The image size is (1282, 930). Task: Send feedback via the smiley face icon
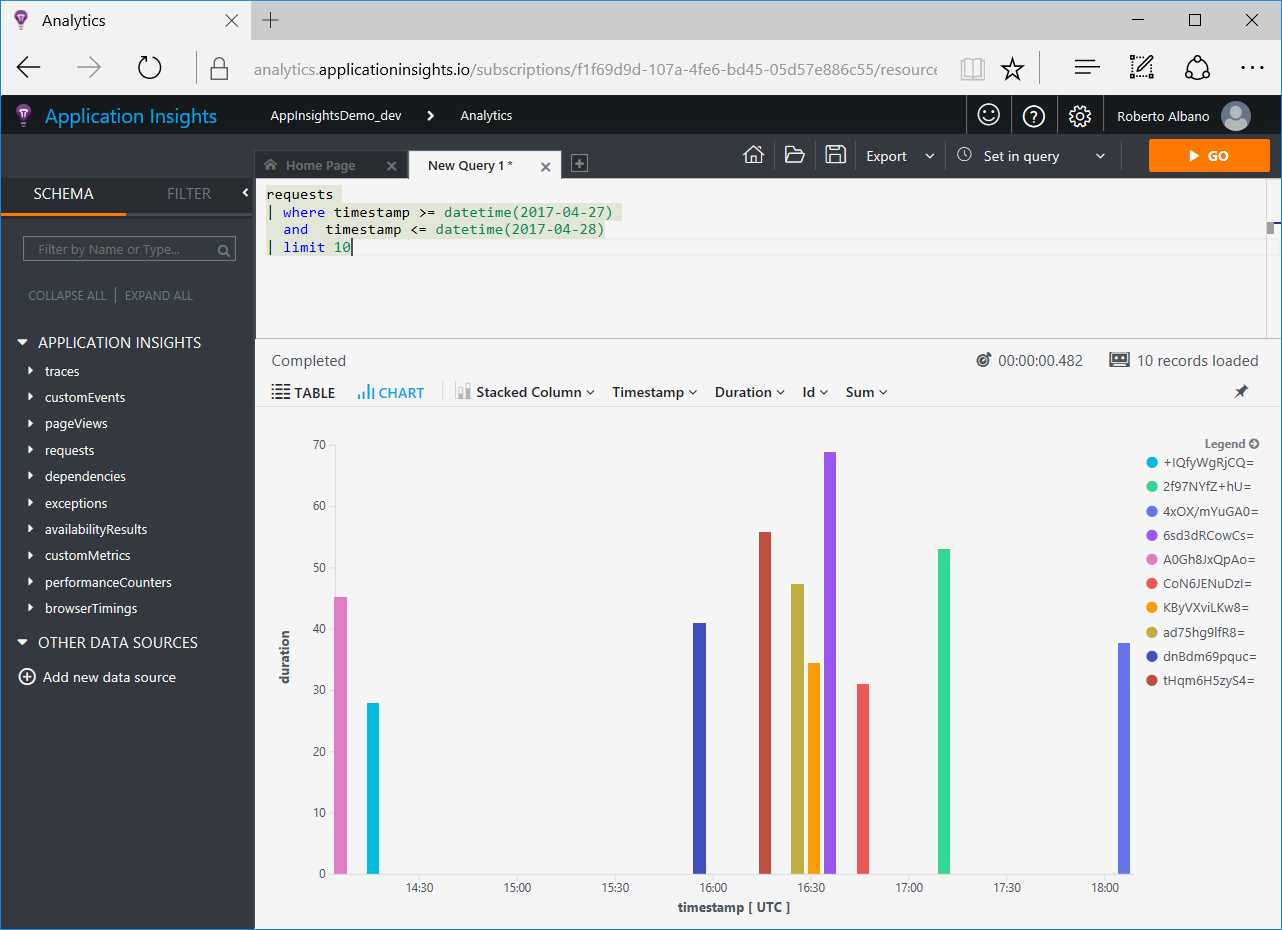click(989, 116)
